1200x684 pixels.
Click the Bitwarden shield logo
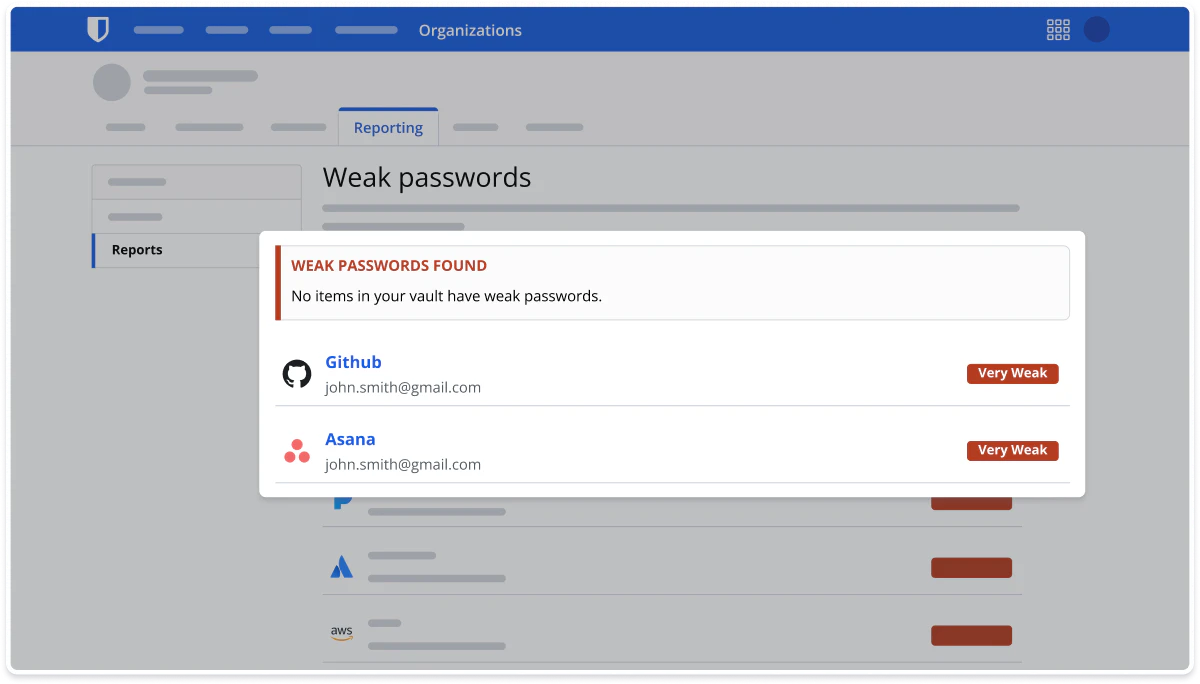(98, 29)
